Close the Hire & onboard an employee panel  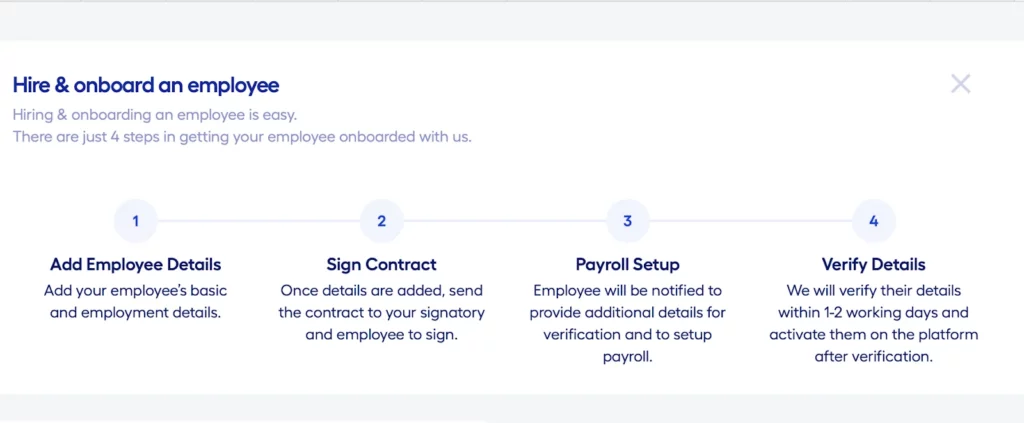(x=960, y=84)
